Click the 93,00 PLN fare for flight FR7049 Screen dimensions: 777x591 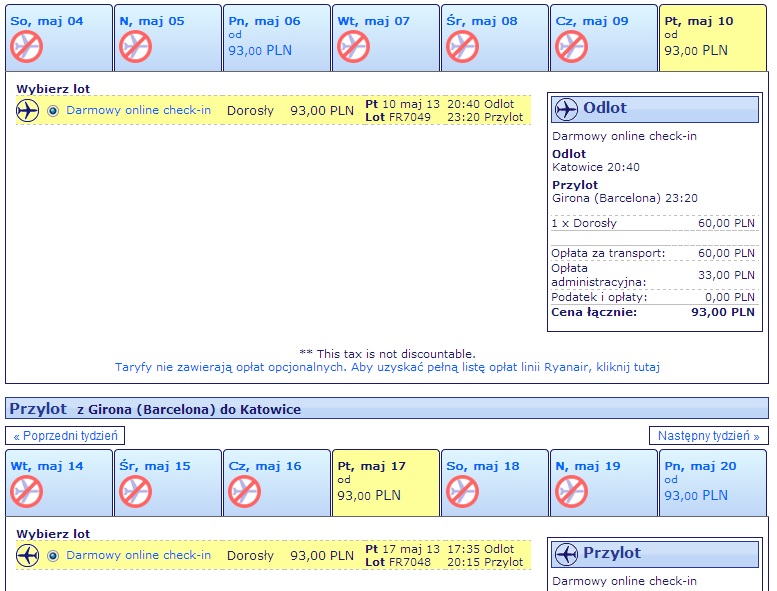point(322,110)
